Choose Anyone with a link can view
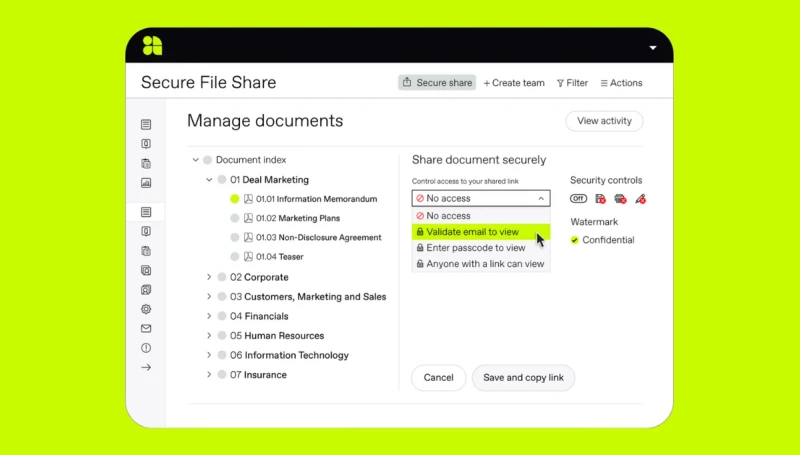This screenshot has width=800, height=455. click(x=481, y=264)
